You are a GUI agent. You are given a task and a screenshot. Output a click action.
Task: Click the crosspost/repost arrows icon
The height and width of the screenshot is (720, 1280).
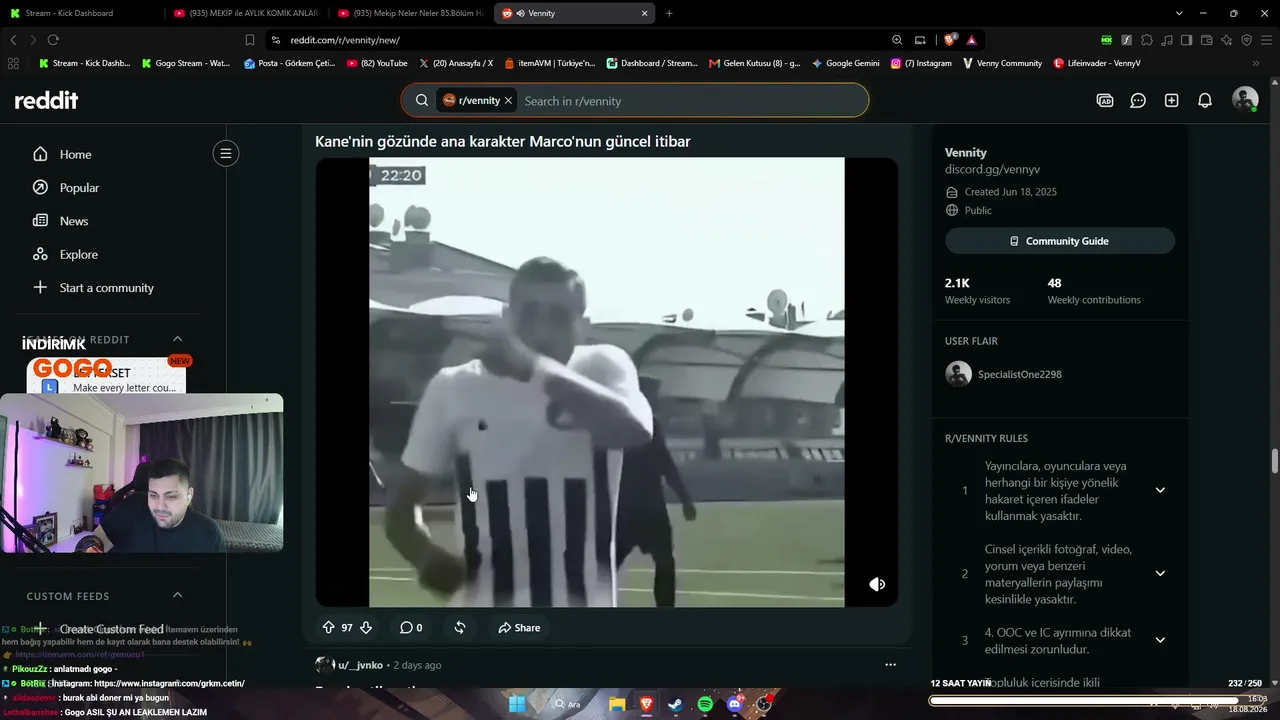click(460, 628)
